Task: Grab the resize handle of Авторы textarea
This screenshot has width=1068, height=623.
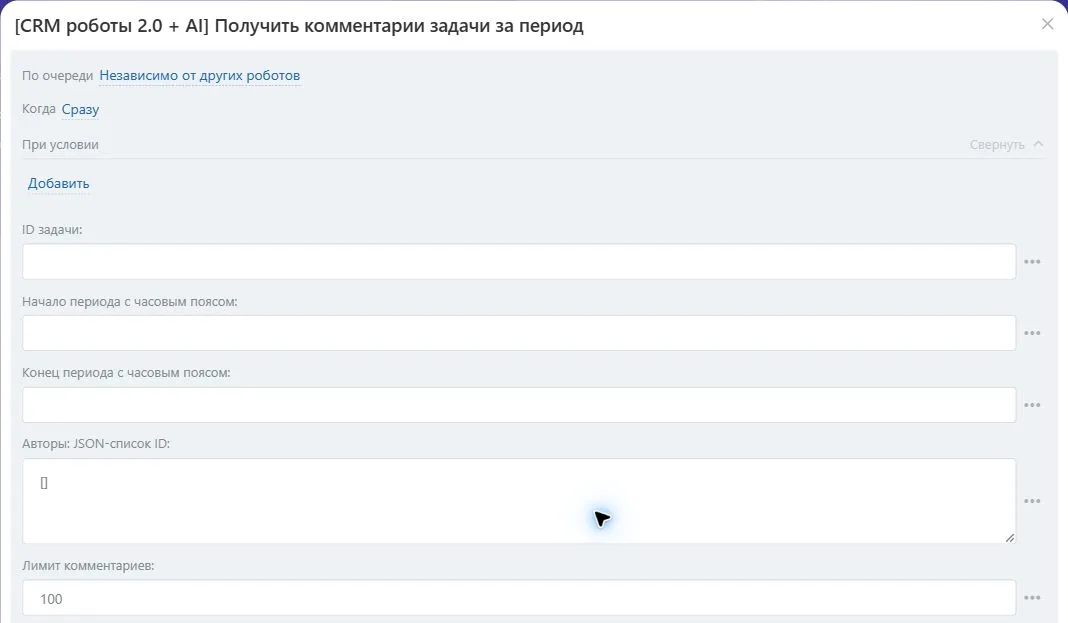Action: [x=1009, y=537]
